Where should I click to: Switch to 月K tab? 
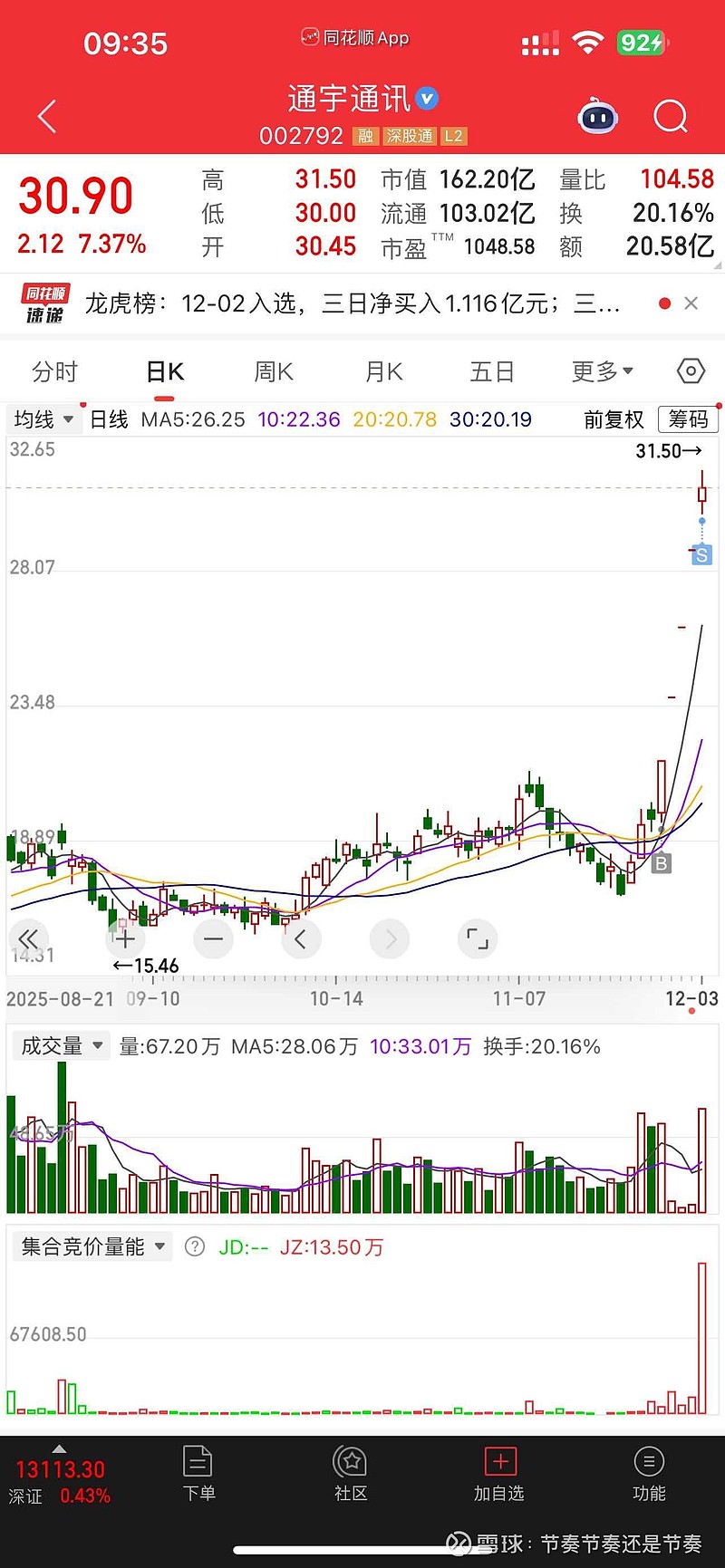tap(383, 371)
